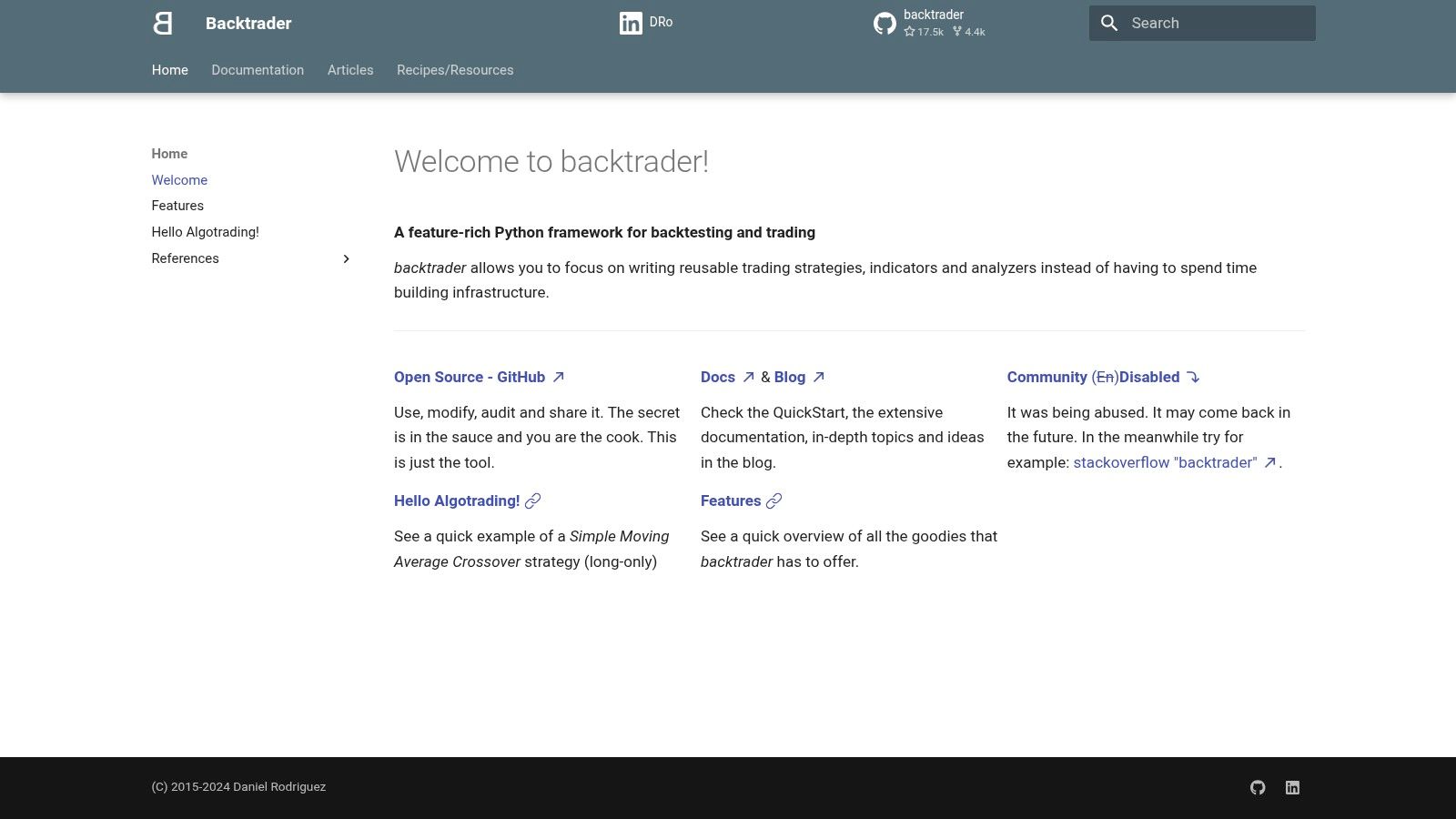Open the Articles tab
The height and width of the screenshot is (819, 1456).
(x=350, y=70)
